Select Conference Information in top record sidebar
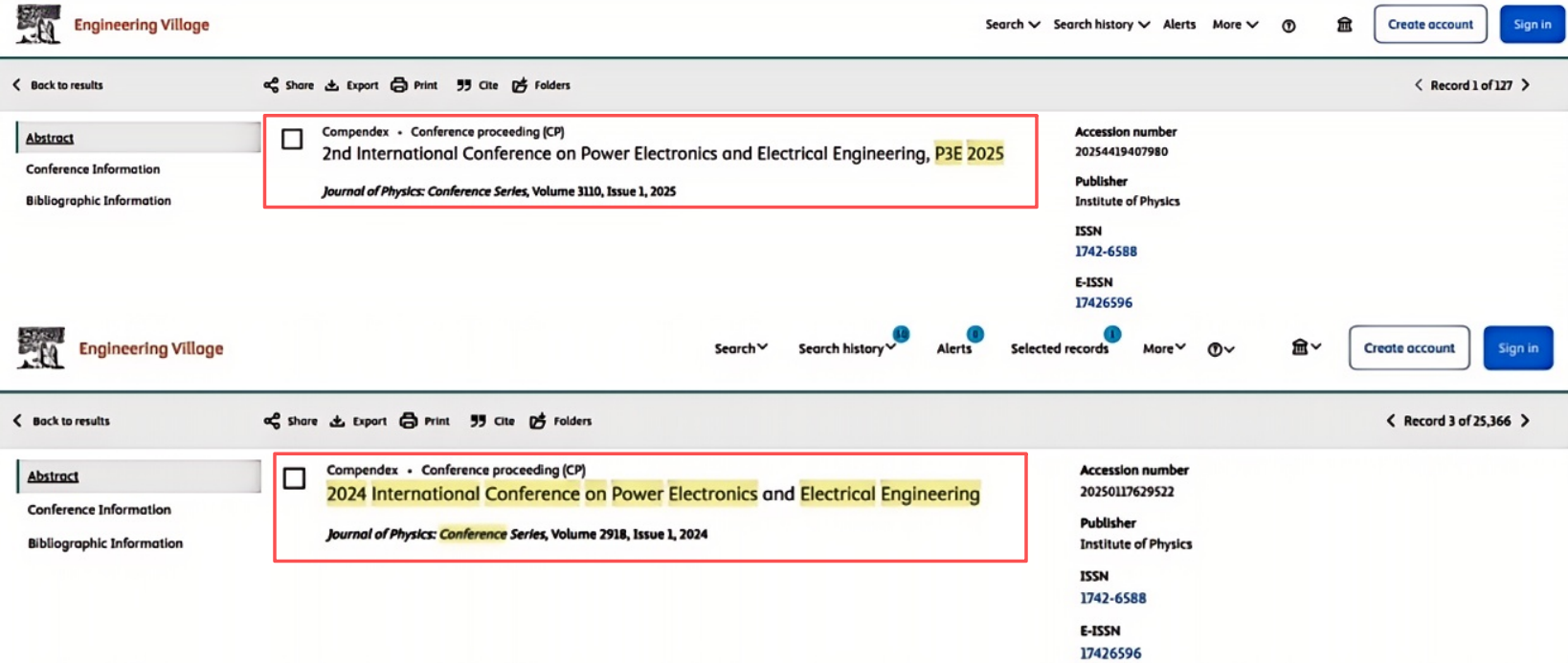The height and width of the screenshot is (663, 1568). 93,169
